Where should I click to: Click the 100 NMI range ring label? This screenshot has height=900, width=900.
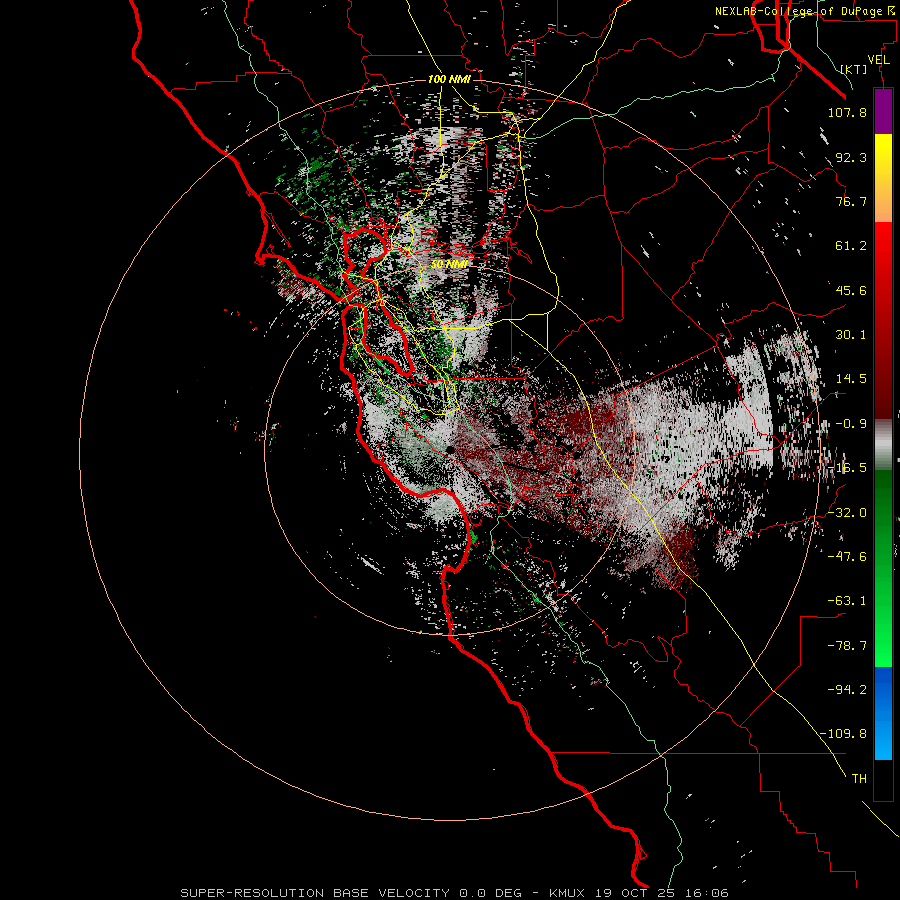(x=449, y=79)
